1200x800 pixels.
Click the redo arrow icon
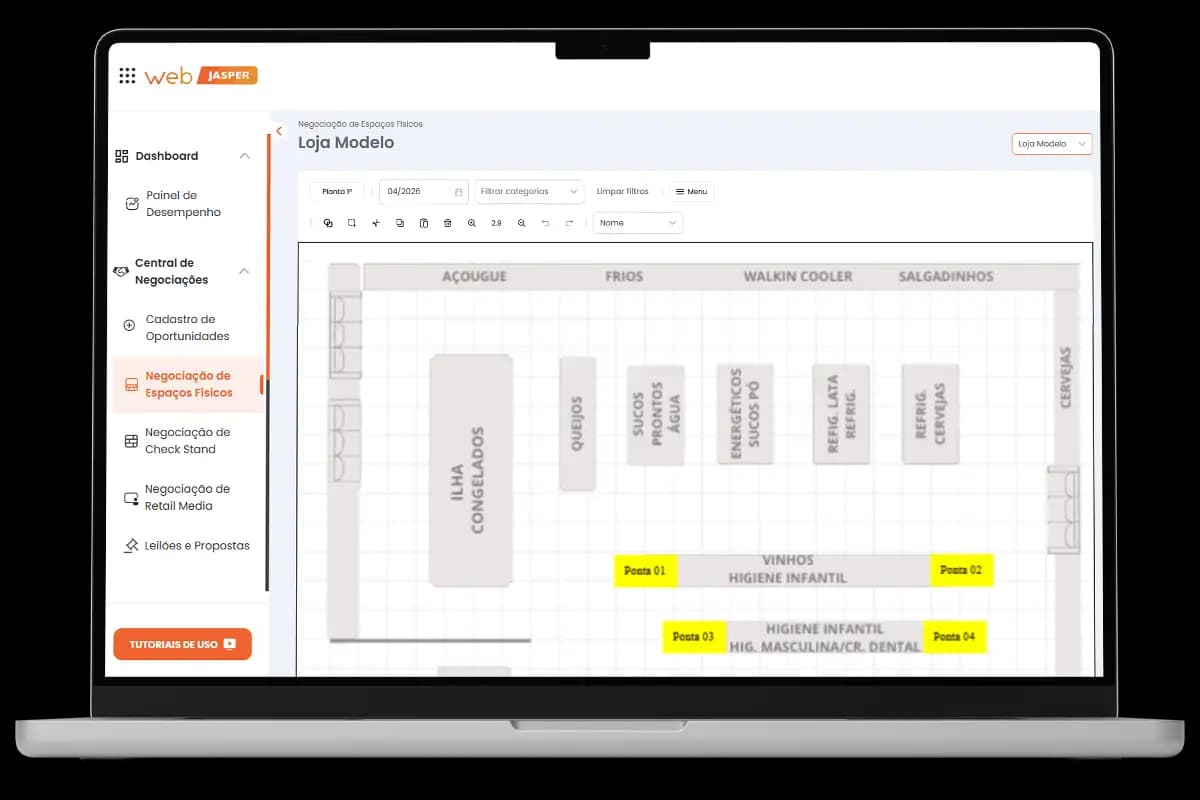(570, 223)
